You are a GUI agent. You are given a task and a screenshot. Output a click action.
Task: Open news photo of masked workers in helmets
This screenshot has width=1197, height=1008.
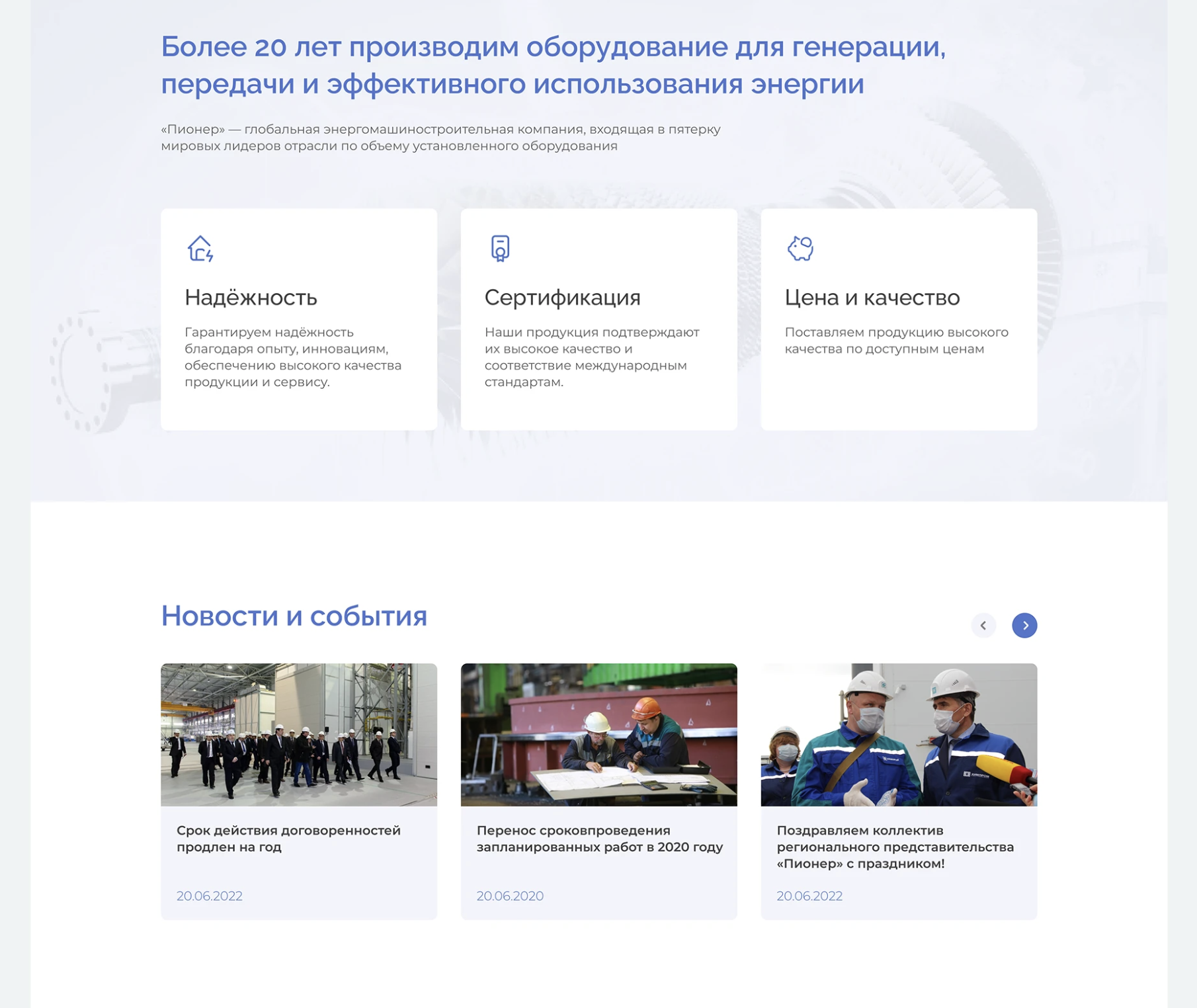(899, 735)
